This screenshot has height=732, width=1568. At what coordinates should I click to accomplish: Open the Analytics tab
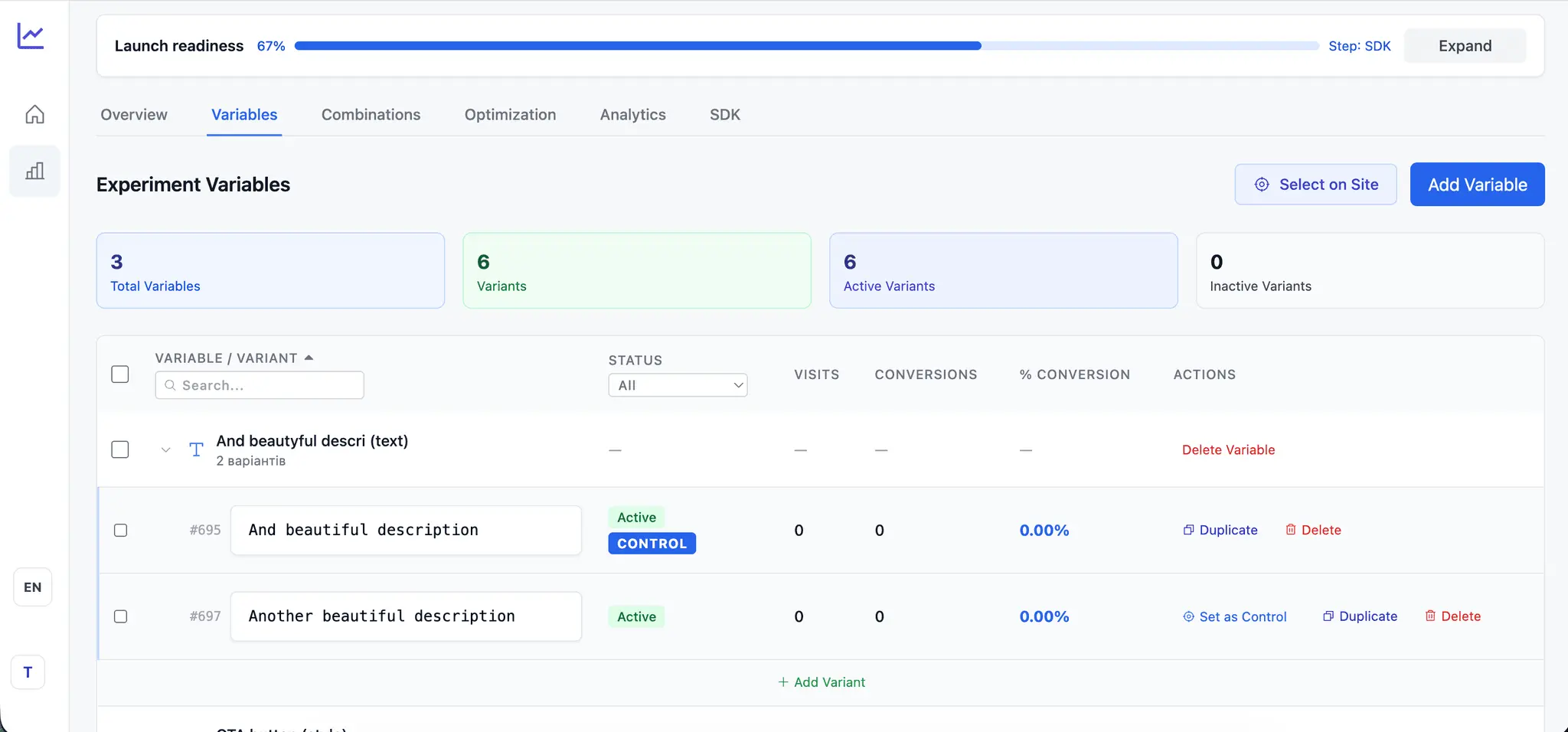[632, 115]
